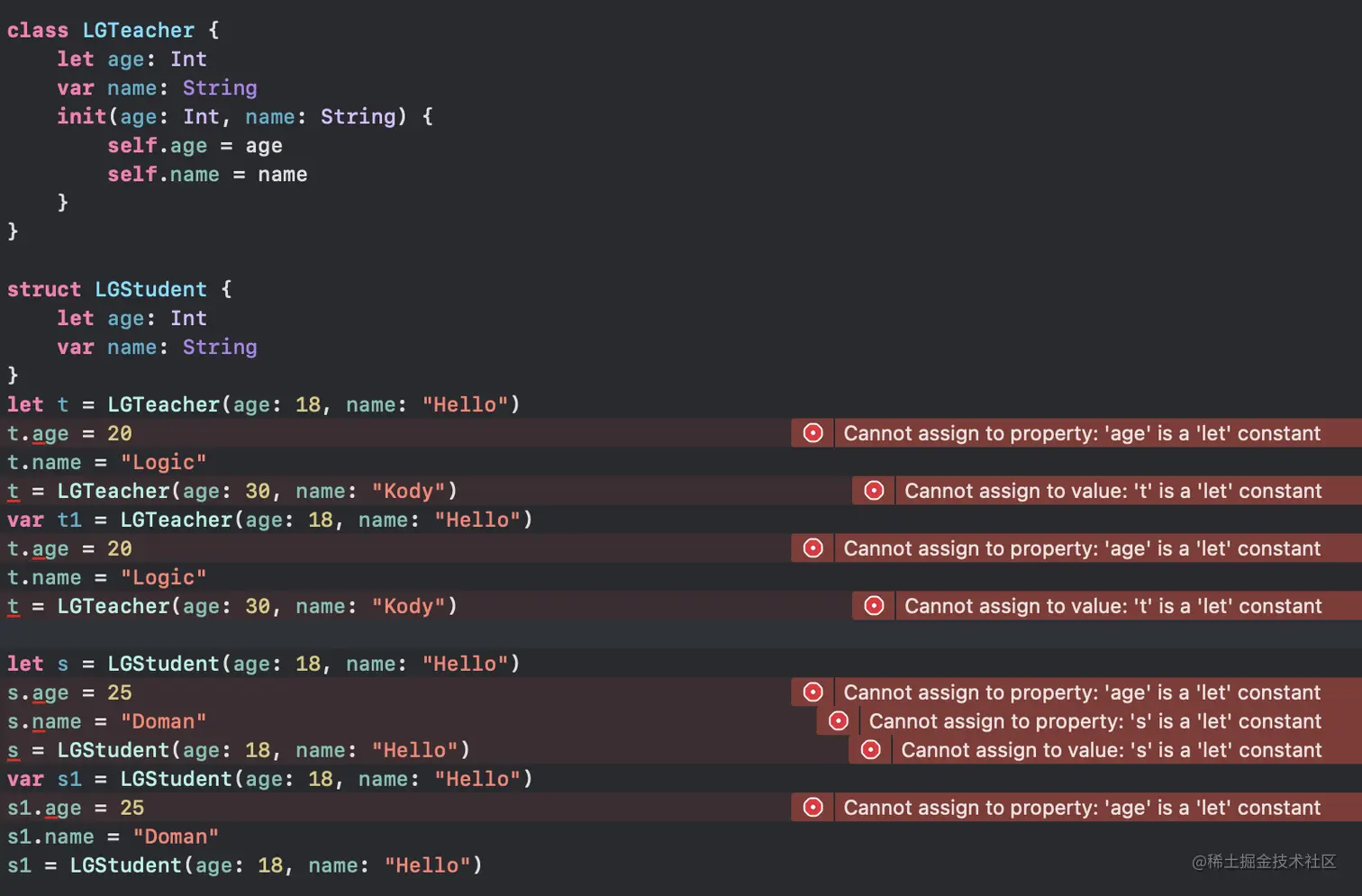Image resolution: width=1362 pixels, height=896 pixels.
Task: Click the "struct LGStudent {" declaration line
Action: (119, 289)
